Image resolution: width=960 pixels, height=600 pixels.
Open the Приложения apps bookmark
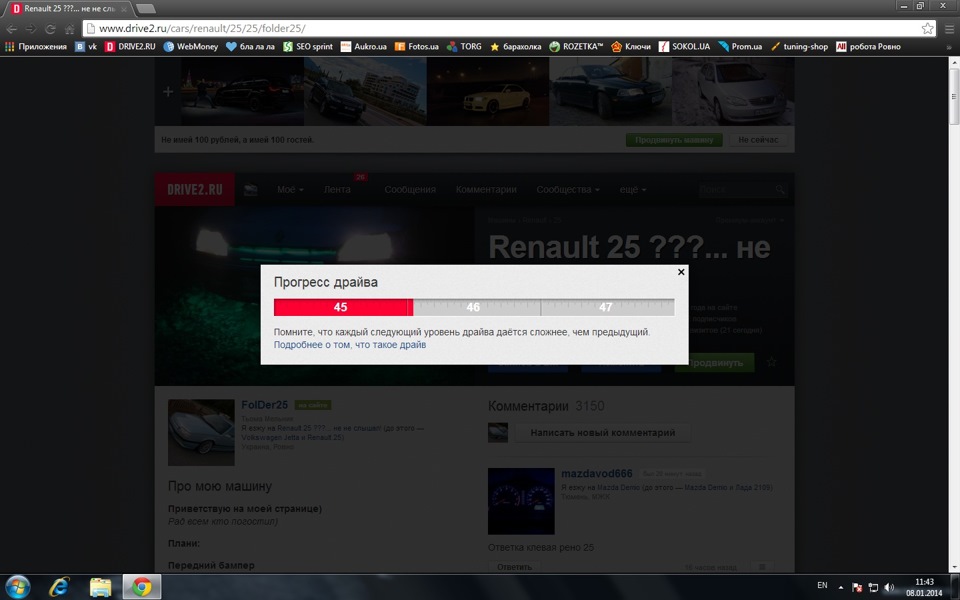click(x=36, y=47)
